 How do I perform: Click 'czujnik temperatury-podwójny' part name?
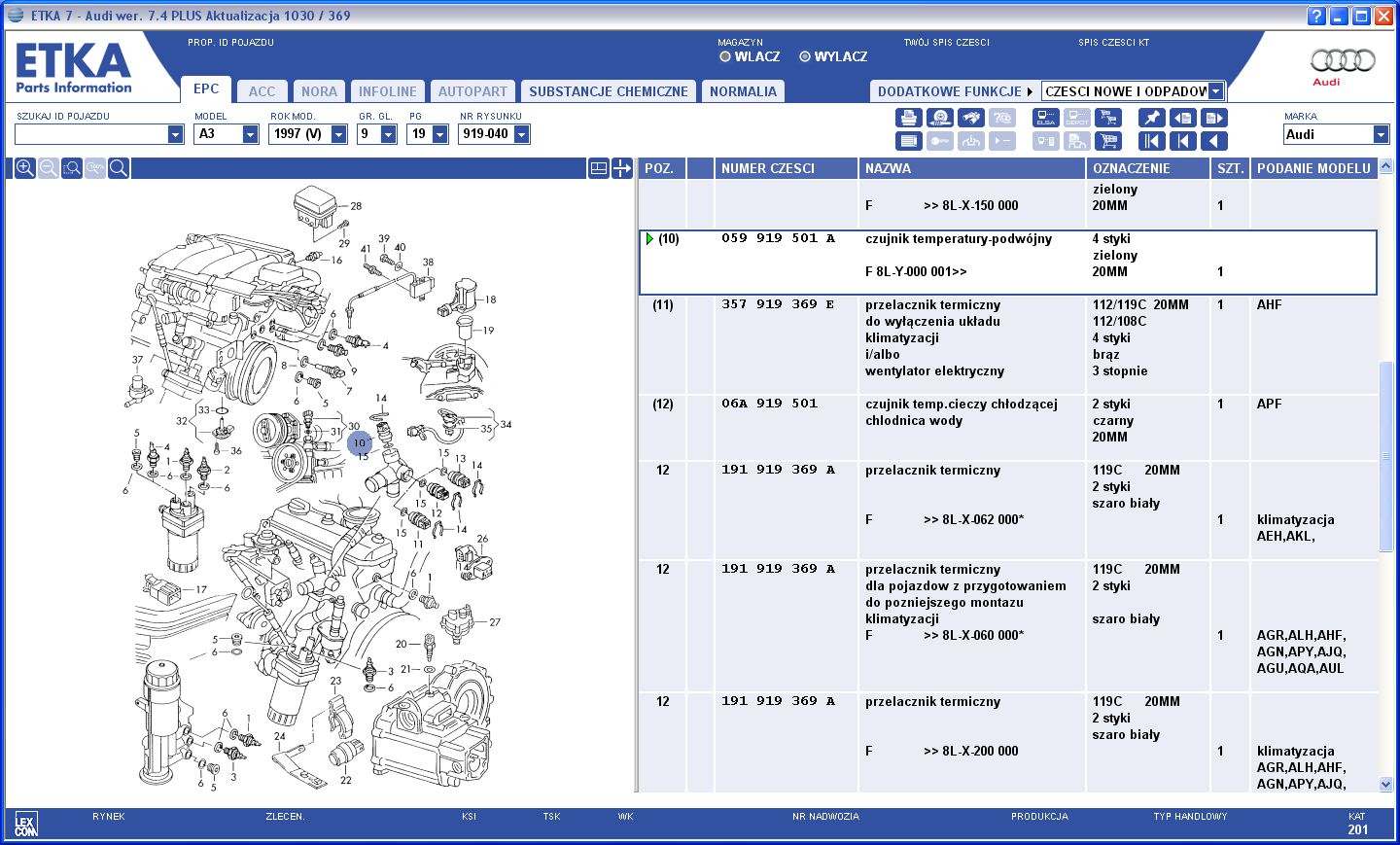click(x=959, y=238)
